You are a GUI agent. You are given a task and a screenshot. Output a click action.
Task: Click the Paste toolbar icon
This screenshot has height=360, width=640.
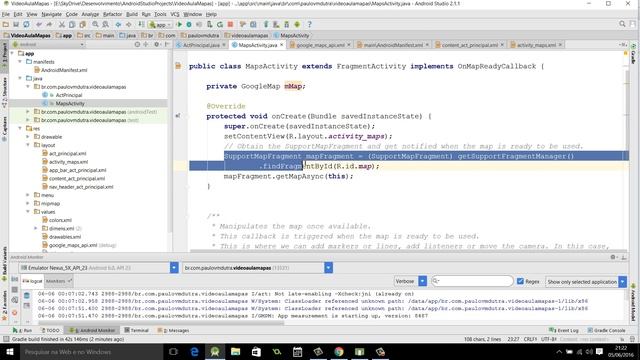[x=82, y=24]
